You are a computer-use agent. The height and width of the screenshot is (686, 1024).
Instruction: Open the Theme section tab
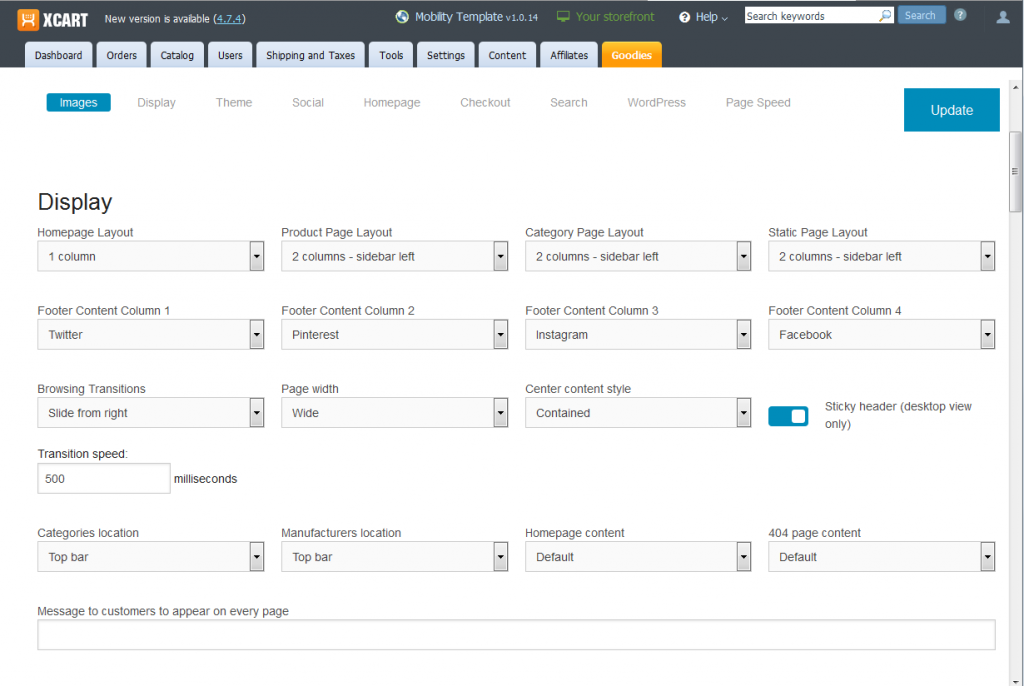[x=233, y=102]
